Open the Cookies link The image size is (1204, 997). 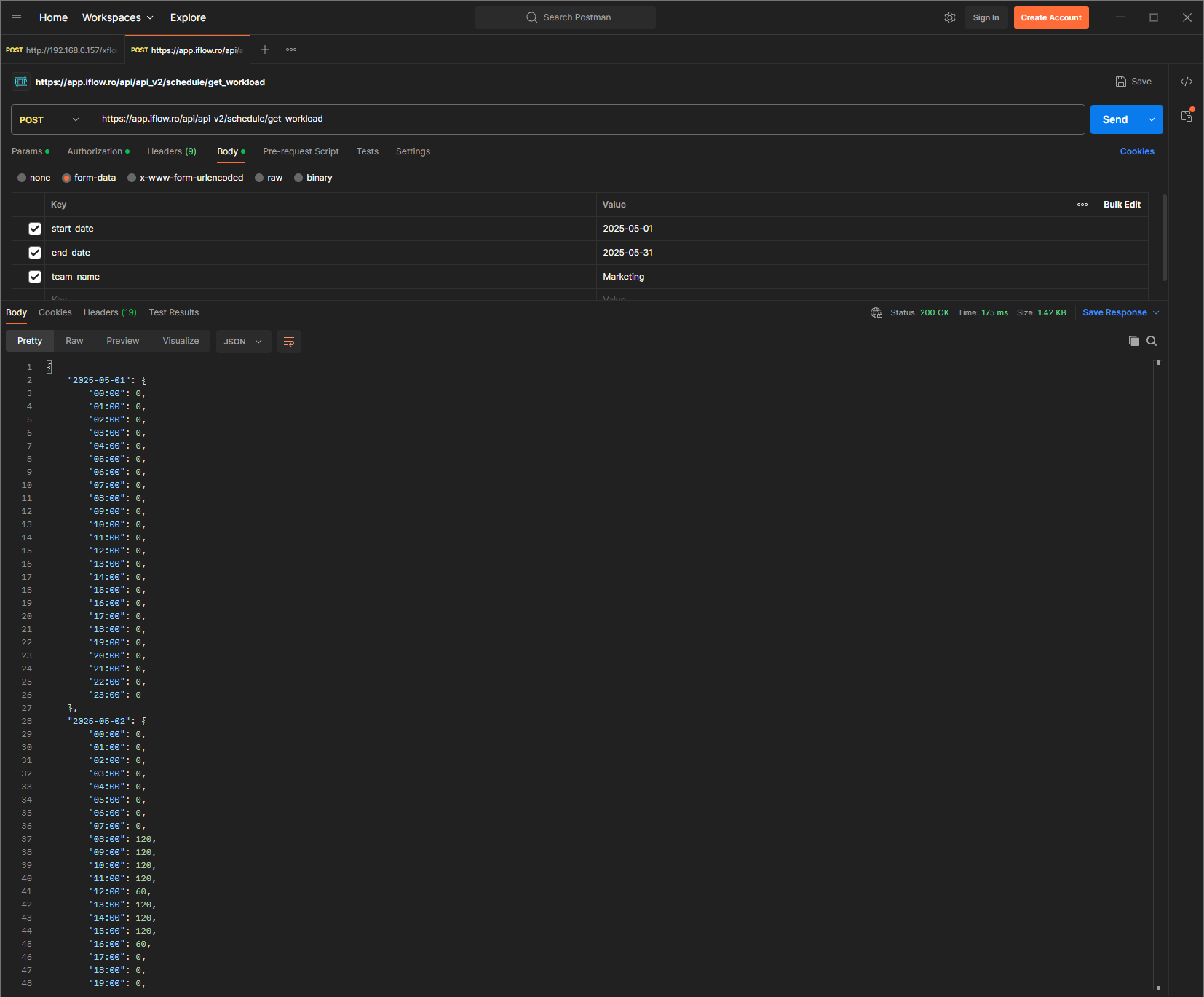(x=1137, y=151)
